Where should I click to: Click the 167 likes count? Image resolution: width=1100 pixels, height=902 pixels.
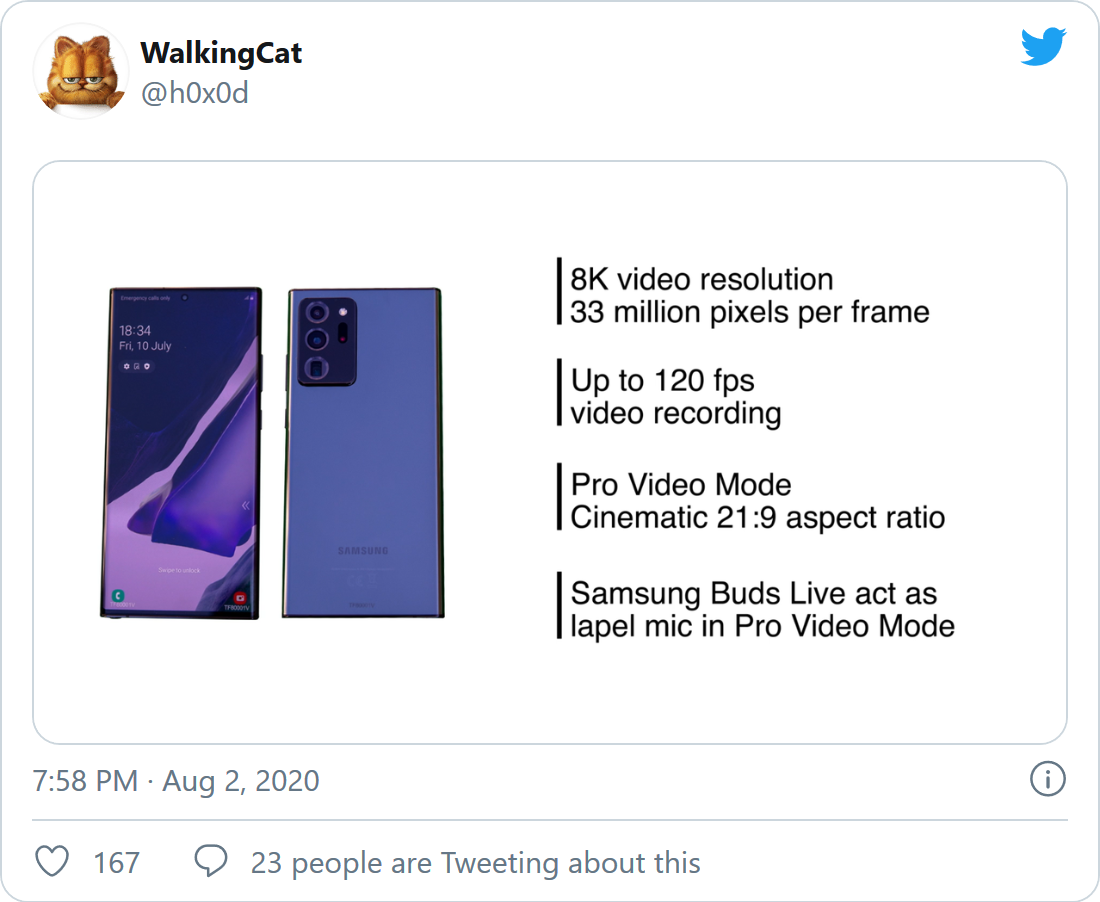pyautogui.click(x=117, y=862)
